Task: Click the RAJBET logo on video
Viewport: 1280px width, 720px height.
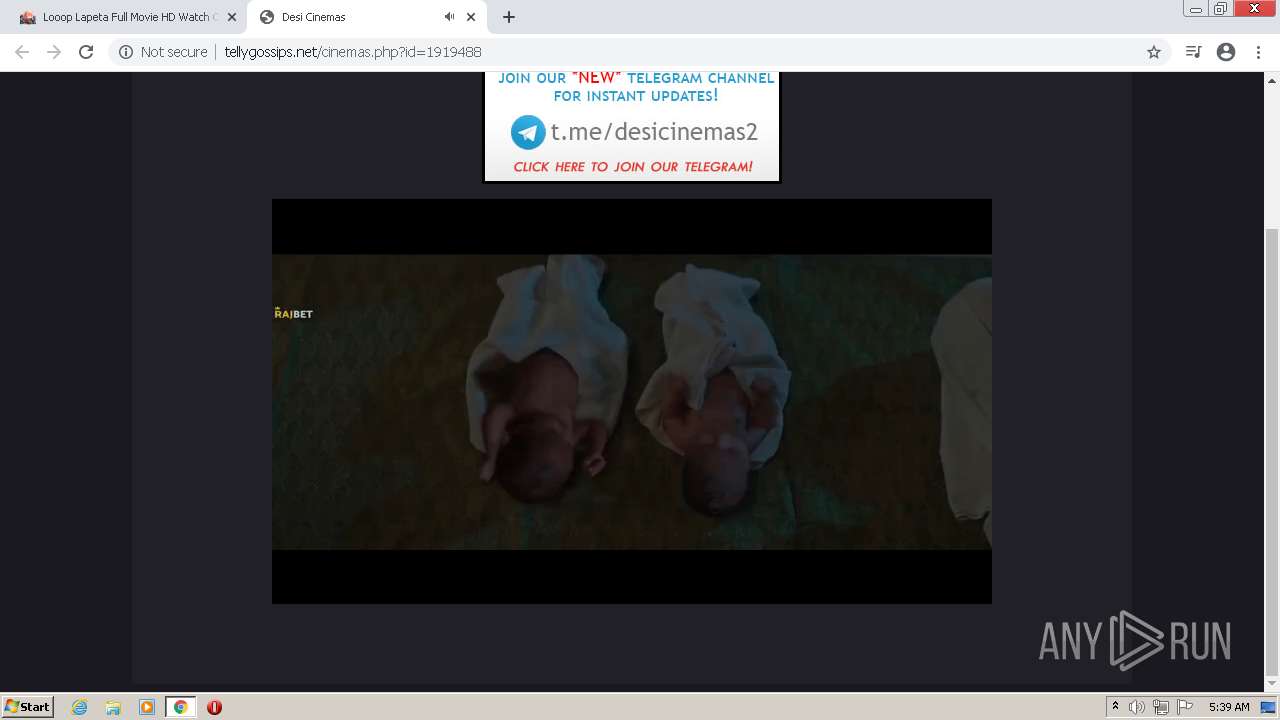Action: click(293, 313)
